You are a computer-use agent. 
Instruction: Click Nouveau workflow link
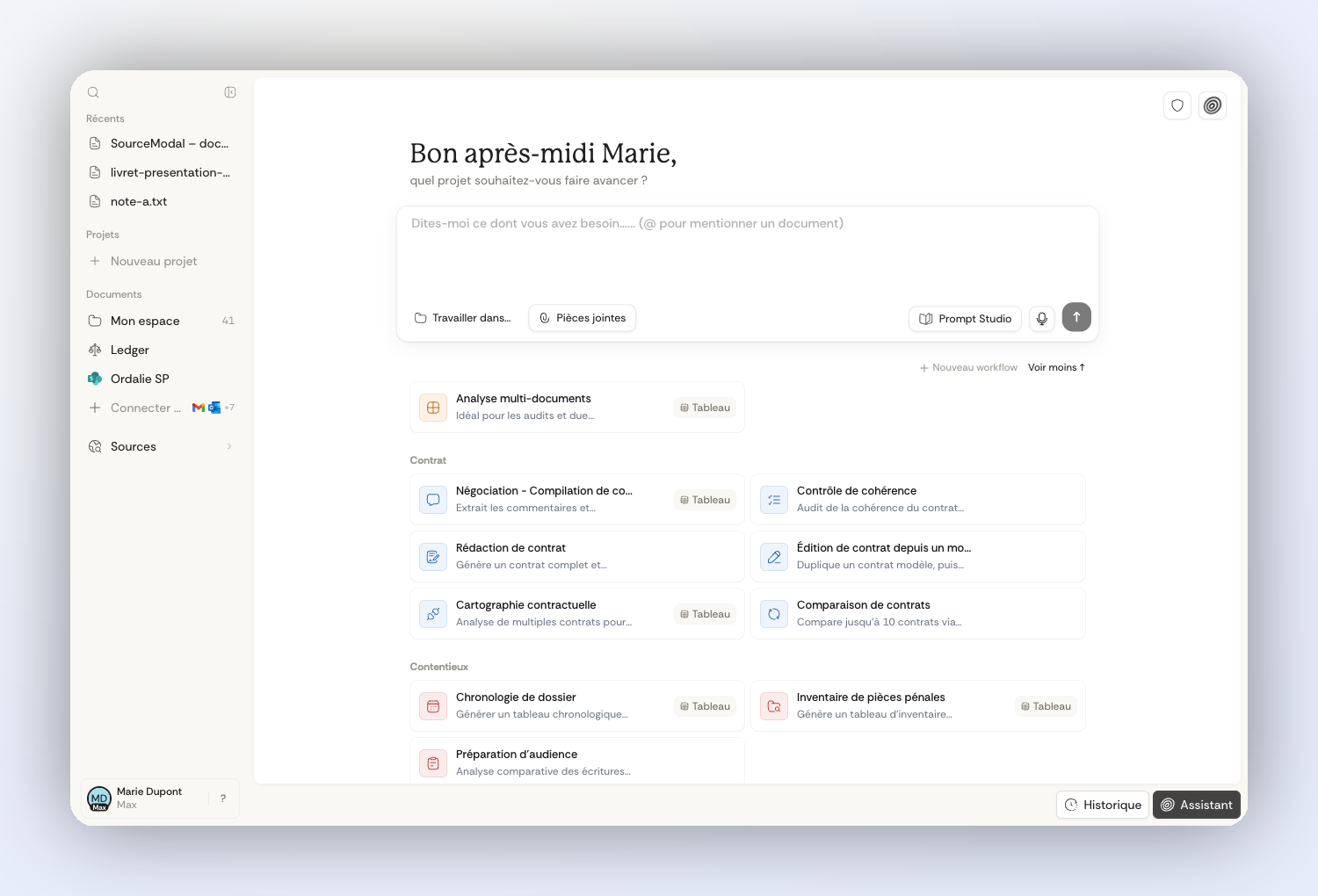pos(968,367)
